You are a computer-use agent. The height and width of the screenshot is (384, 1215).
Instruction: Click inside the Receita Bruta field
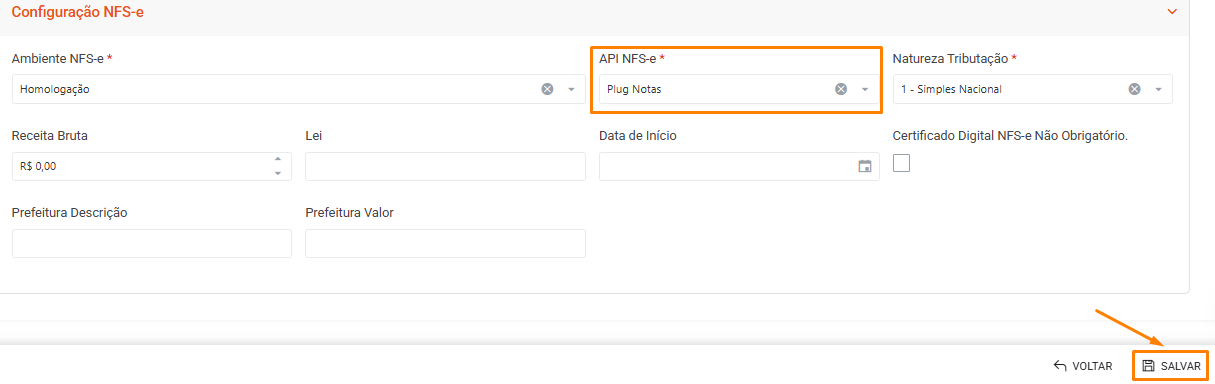(x=140, y=167)
